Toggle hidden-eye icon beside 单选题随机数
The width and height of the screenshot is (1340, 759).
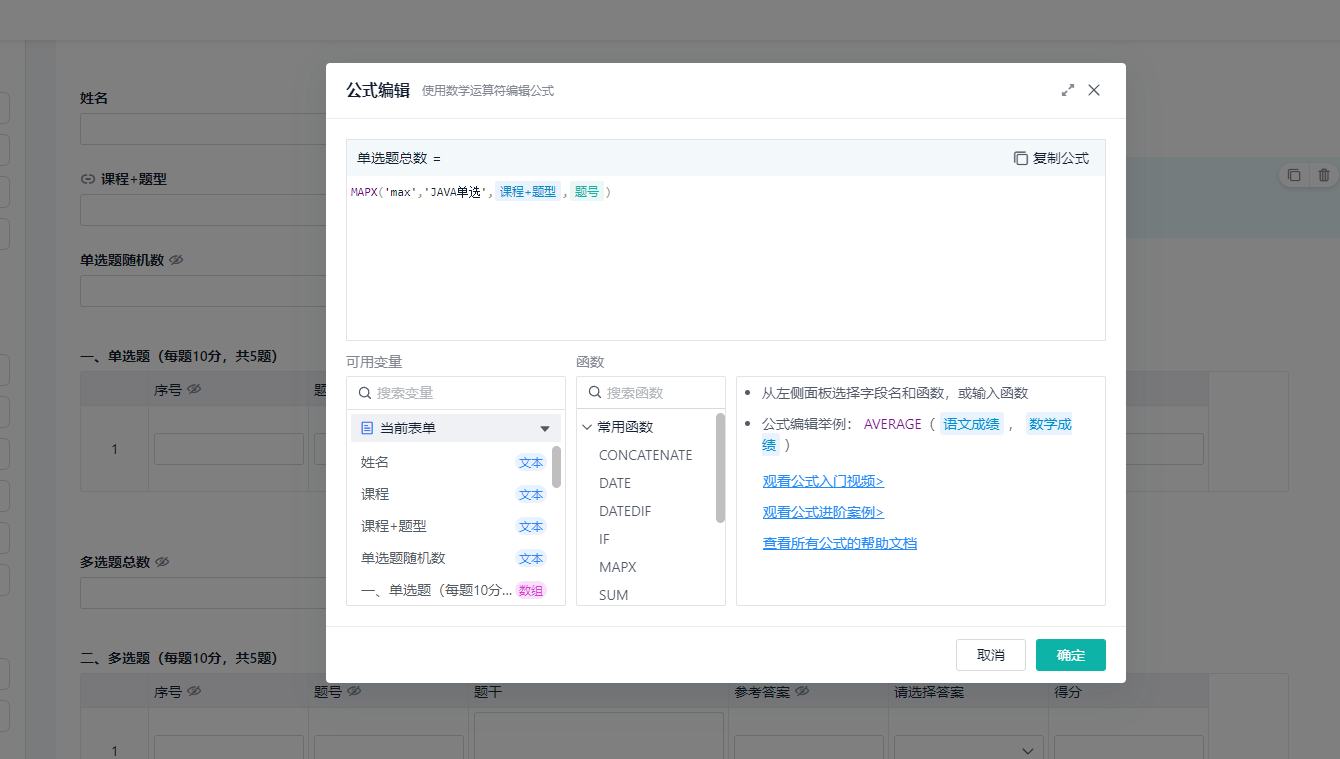coord(176,260)
